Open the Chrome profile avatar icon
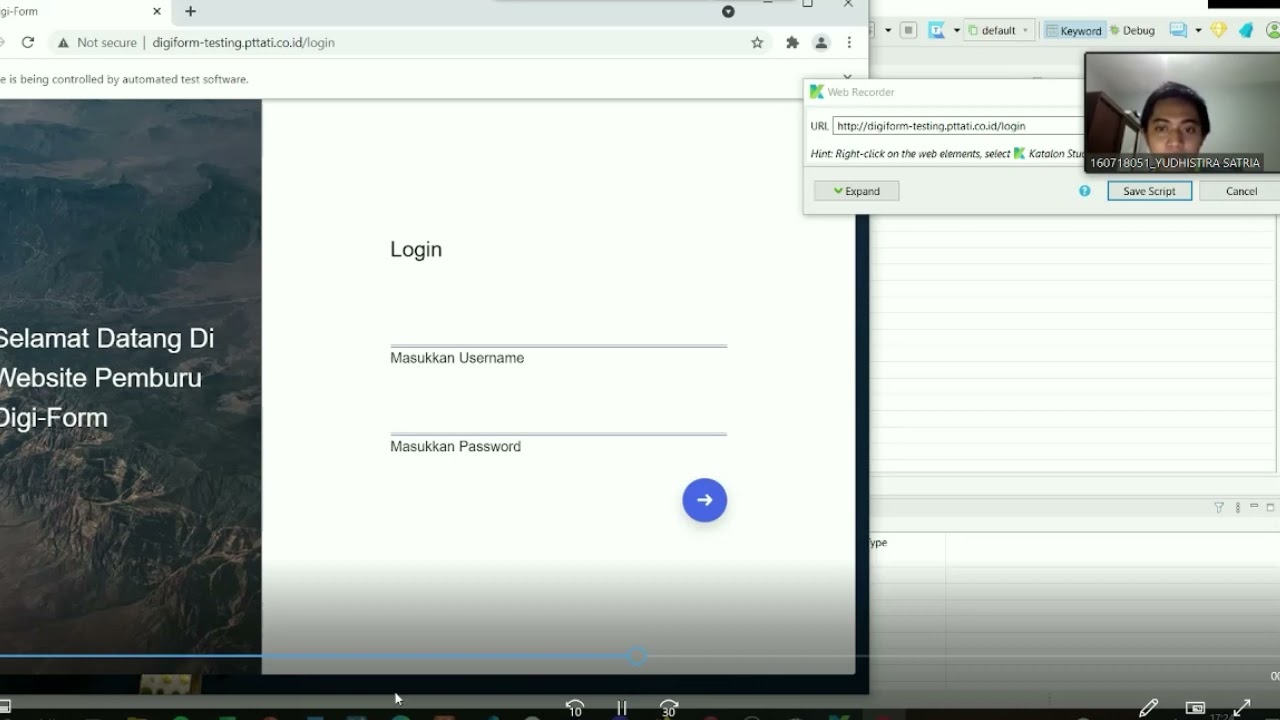This screenshot has height=720, width=1280. point(821,42)
